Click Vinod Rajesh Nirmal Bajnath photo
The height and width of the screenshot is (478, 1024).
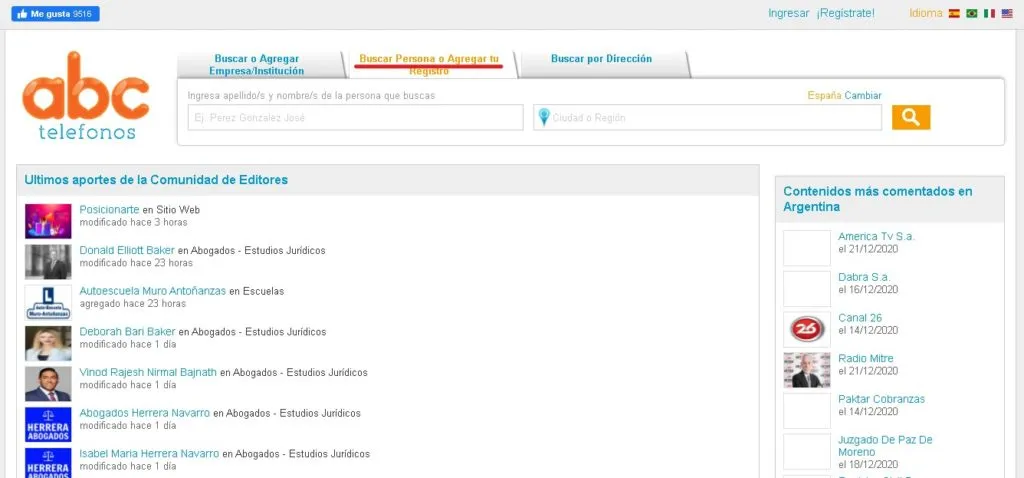[x=48, y=384]
